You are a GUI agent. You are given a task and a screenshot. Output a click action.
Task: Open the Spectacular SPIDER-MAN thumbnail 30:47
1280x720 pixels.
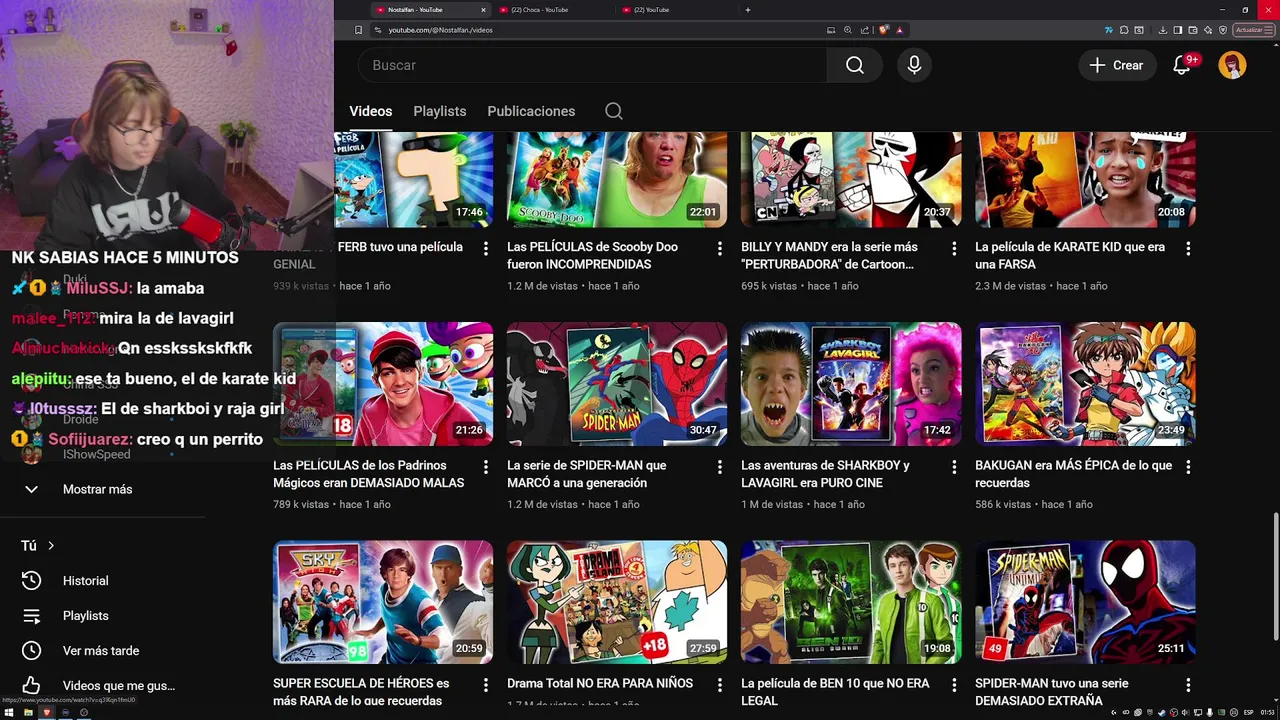pos(617,384)
